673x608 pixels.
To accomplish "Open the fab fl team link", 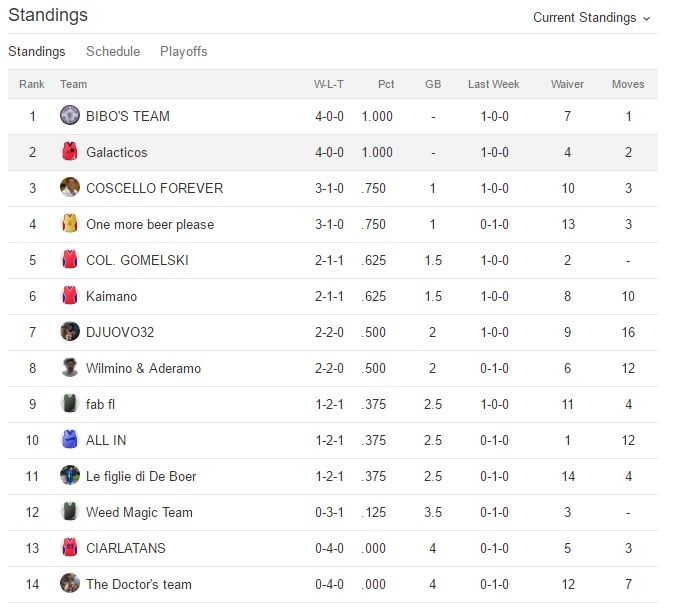I will (101, 404).
